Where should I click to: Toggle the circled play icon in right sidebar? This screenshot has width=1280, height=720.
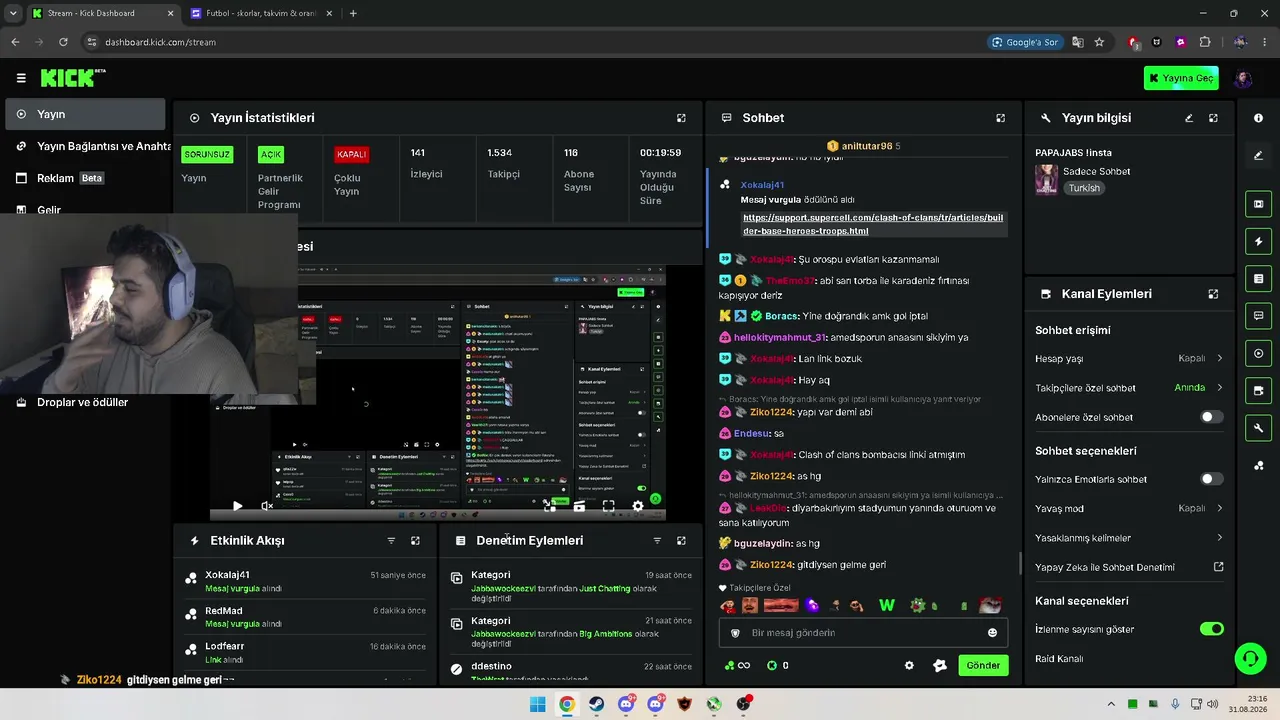1258,353
